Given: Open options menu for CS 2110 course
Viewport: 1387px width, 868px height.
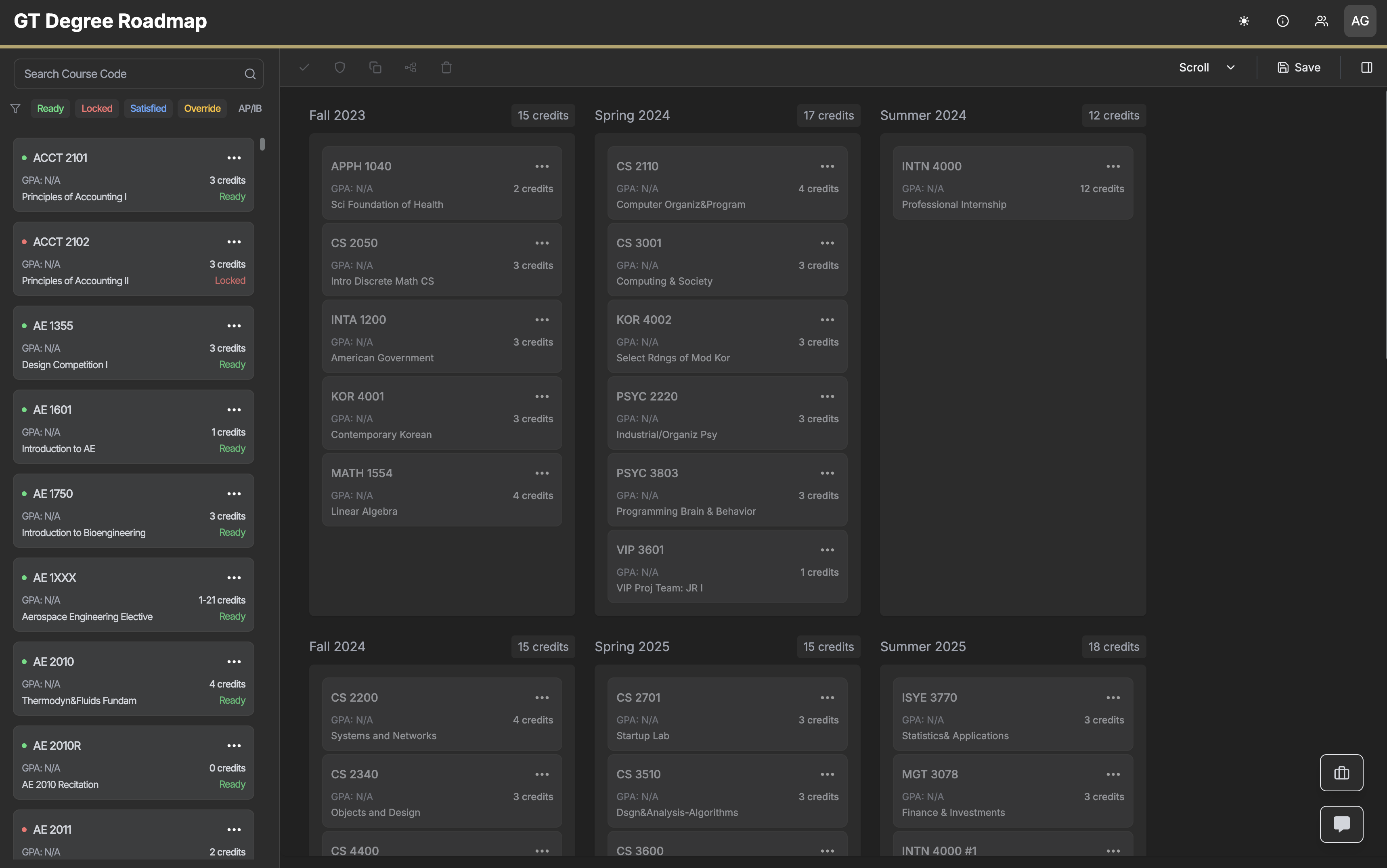Looking at the screenshot, I should coord(827,166).
